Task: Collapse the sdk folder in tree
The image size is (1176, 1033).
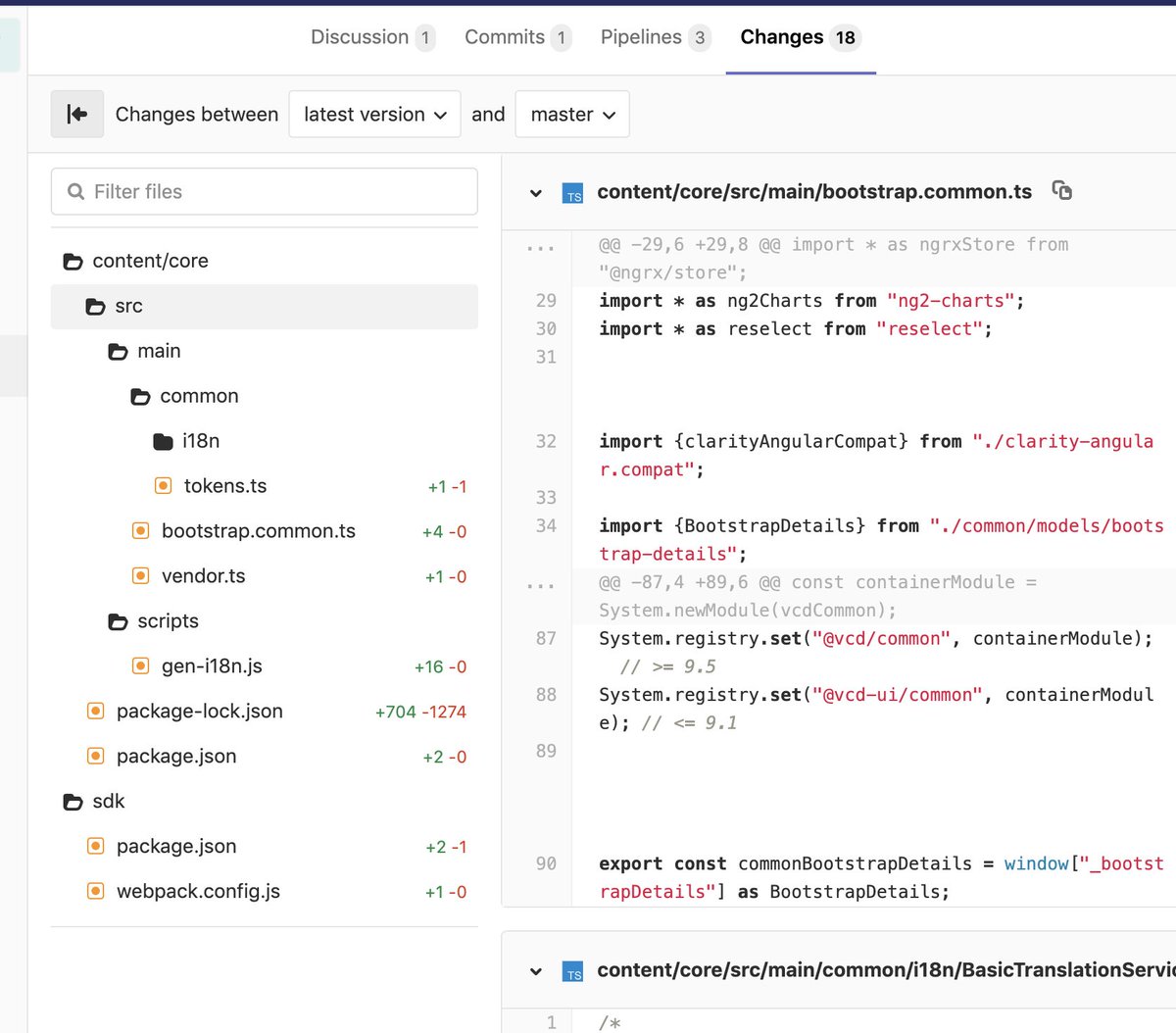Action: [x=265, y=802]
